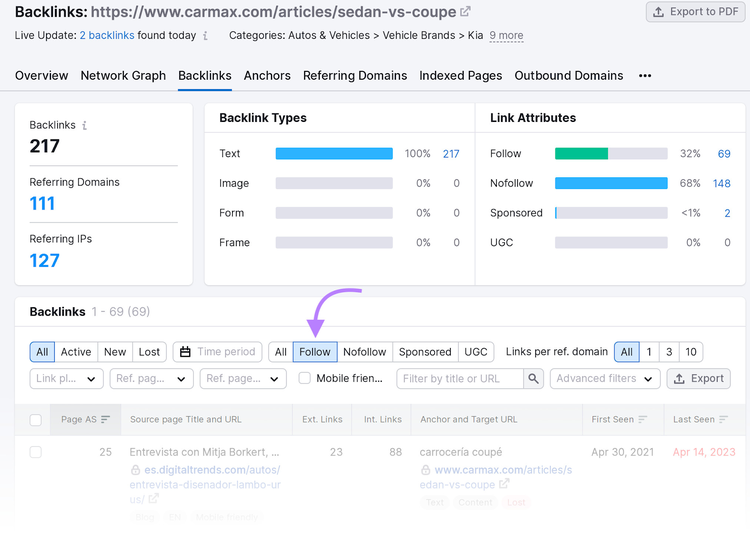Open the Backlinks tab
The width and height of the screenshot is (750, 537).
tap(205, 76)
